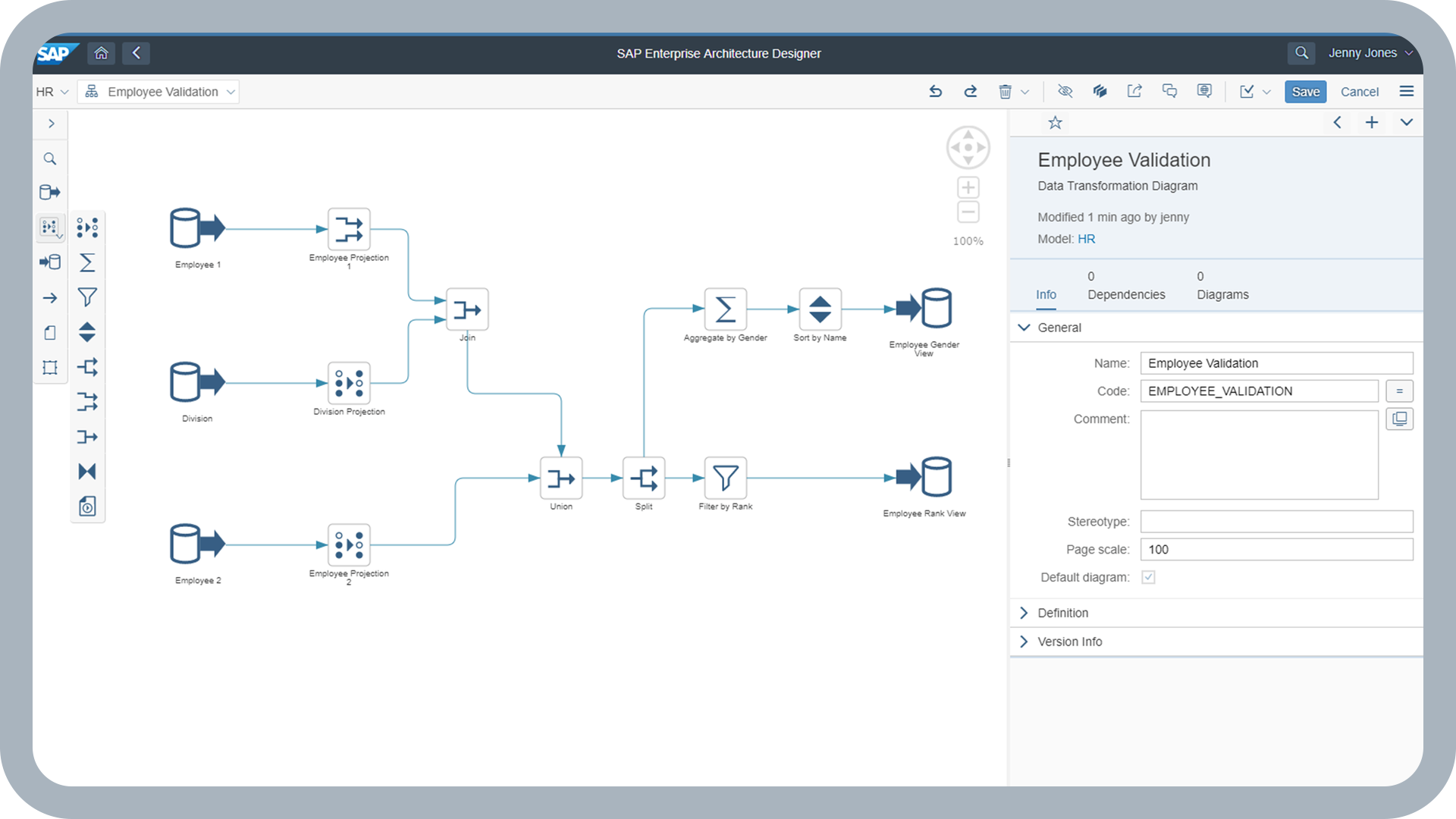The height and width of the screenshot is (819, 1456).
Task: Click the Save button
Action: click(x=1305, y=92)
